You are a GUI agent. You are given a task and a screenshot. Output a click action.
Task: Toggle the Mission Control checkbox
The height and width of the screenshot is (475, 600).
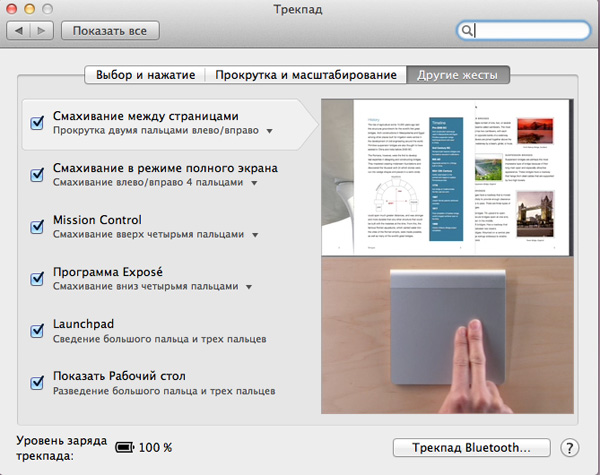(x=37, y=227)
